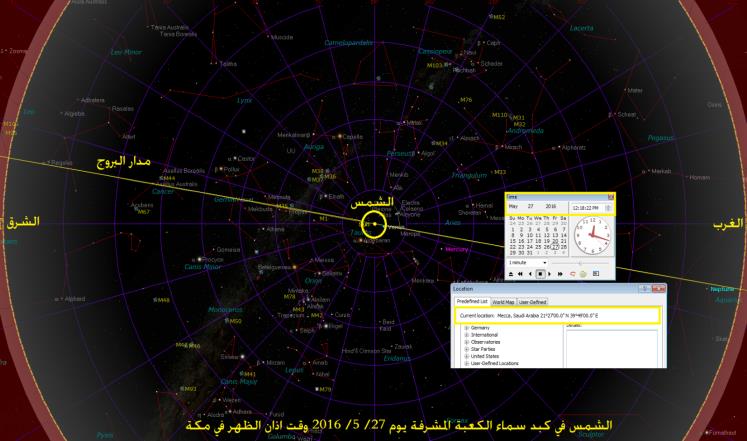Switch to the World Map tab
Screen dimensions: 747x441
pos(503,302)
